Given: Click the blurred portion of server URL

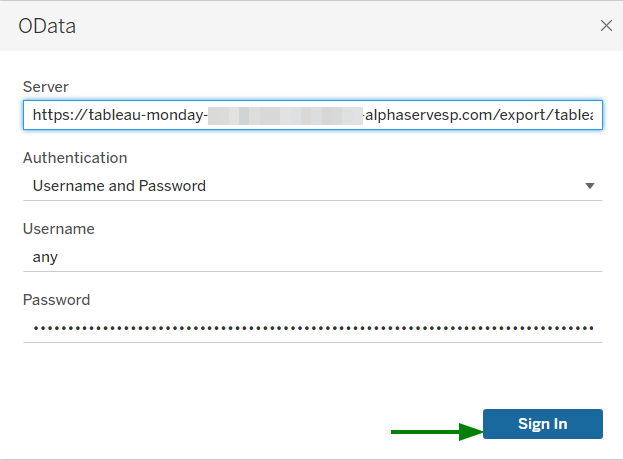Looking at the screenshot, I should click(285, 115).
